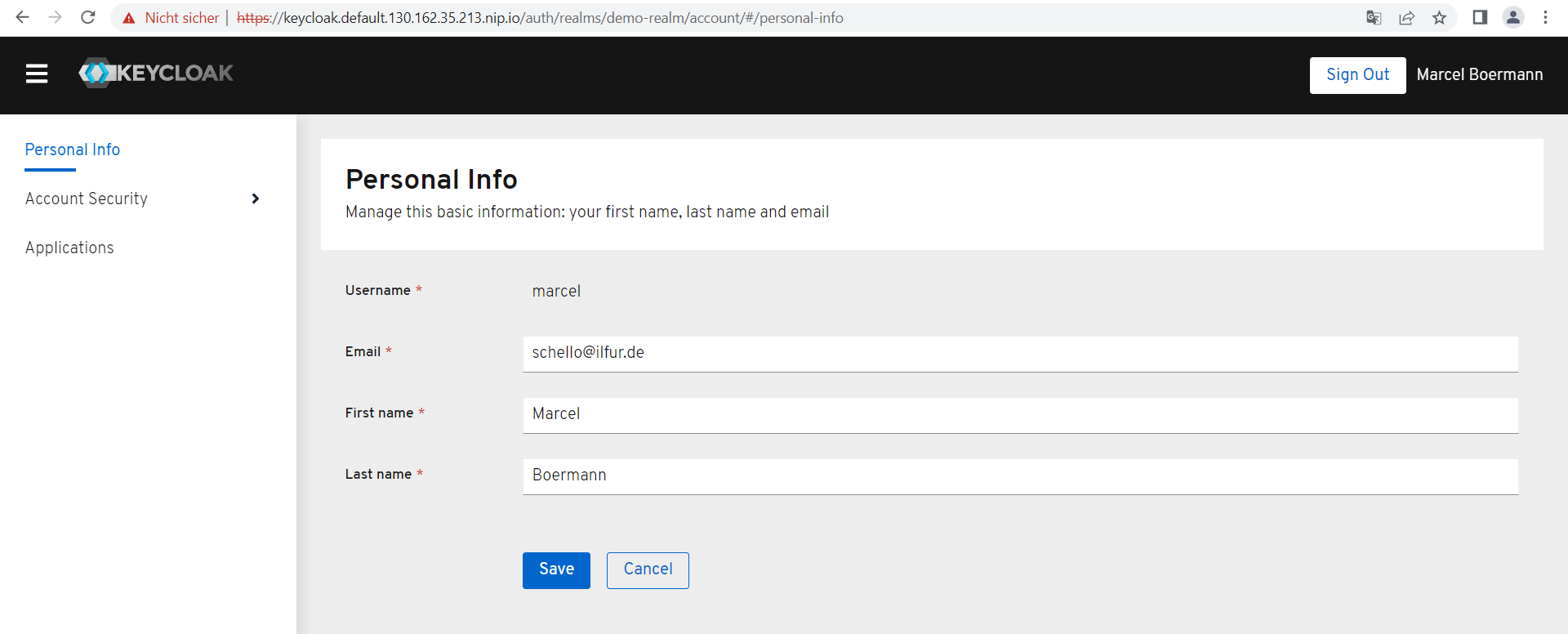Open the Chrome profile avatar
The height and width of the screenshot is (634, 1568).
pos(1512,18)
